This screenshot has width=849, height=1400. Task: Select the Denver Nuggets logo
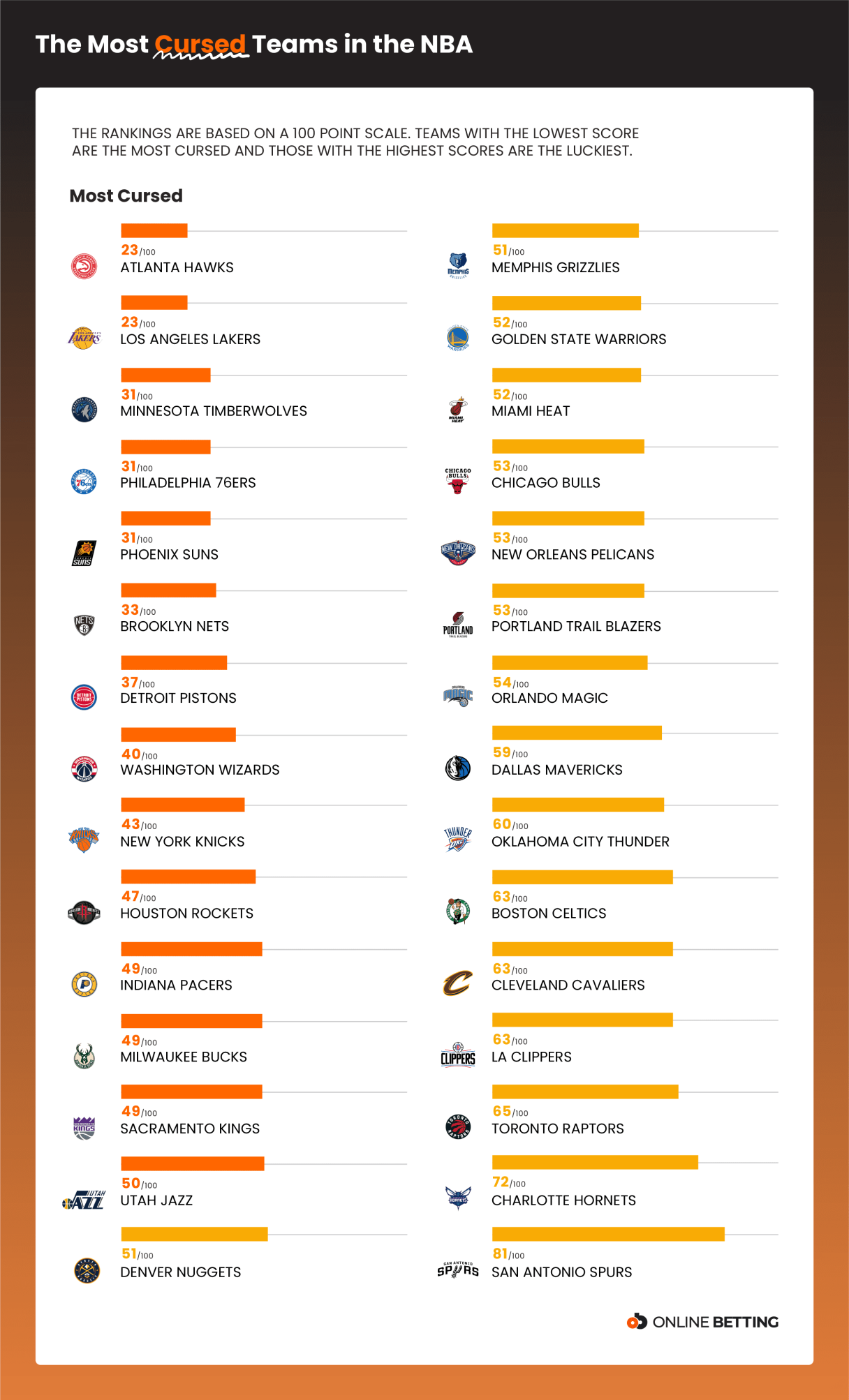coord(87,1270)
